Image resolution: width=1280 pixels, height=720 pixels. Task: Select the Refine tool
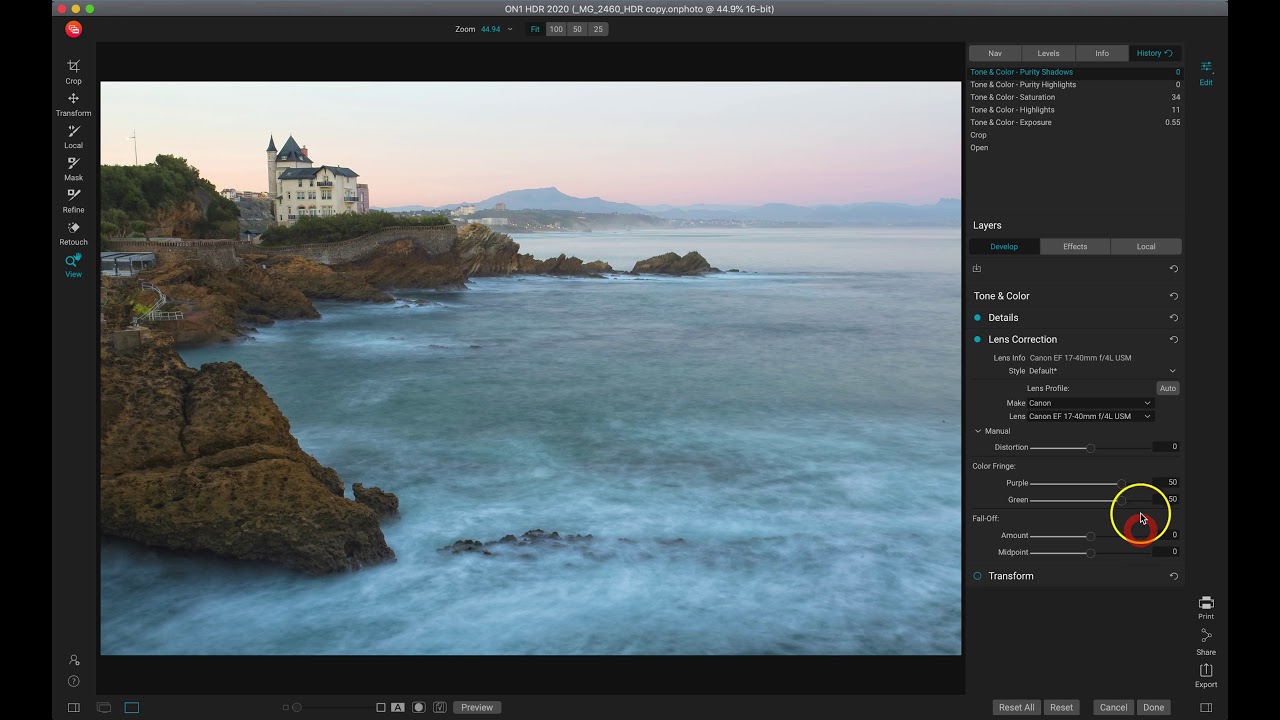[73, 200]
